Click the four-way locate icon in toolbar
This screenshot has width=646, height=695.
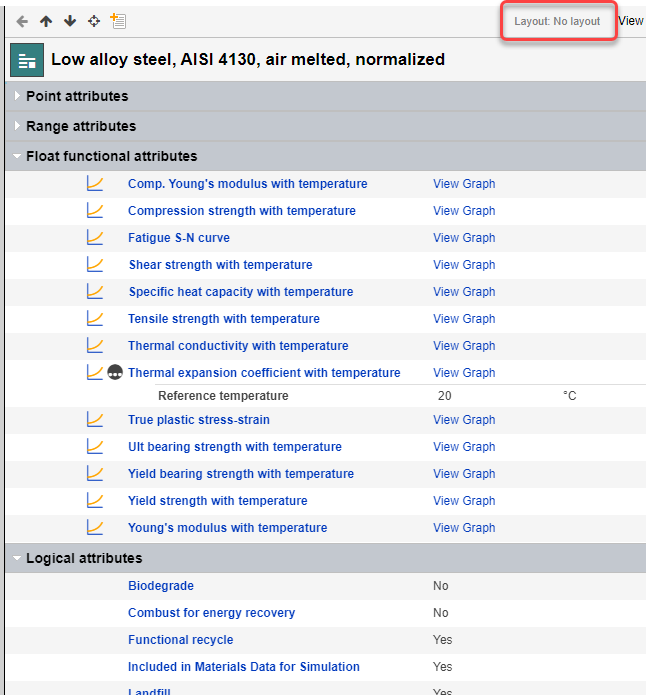(x=94, y=21)
